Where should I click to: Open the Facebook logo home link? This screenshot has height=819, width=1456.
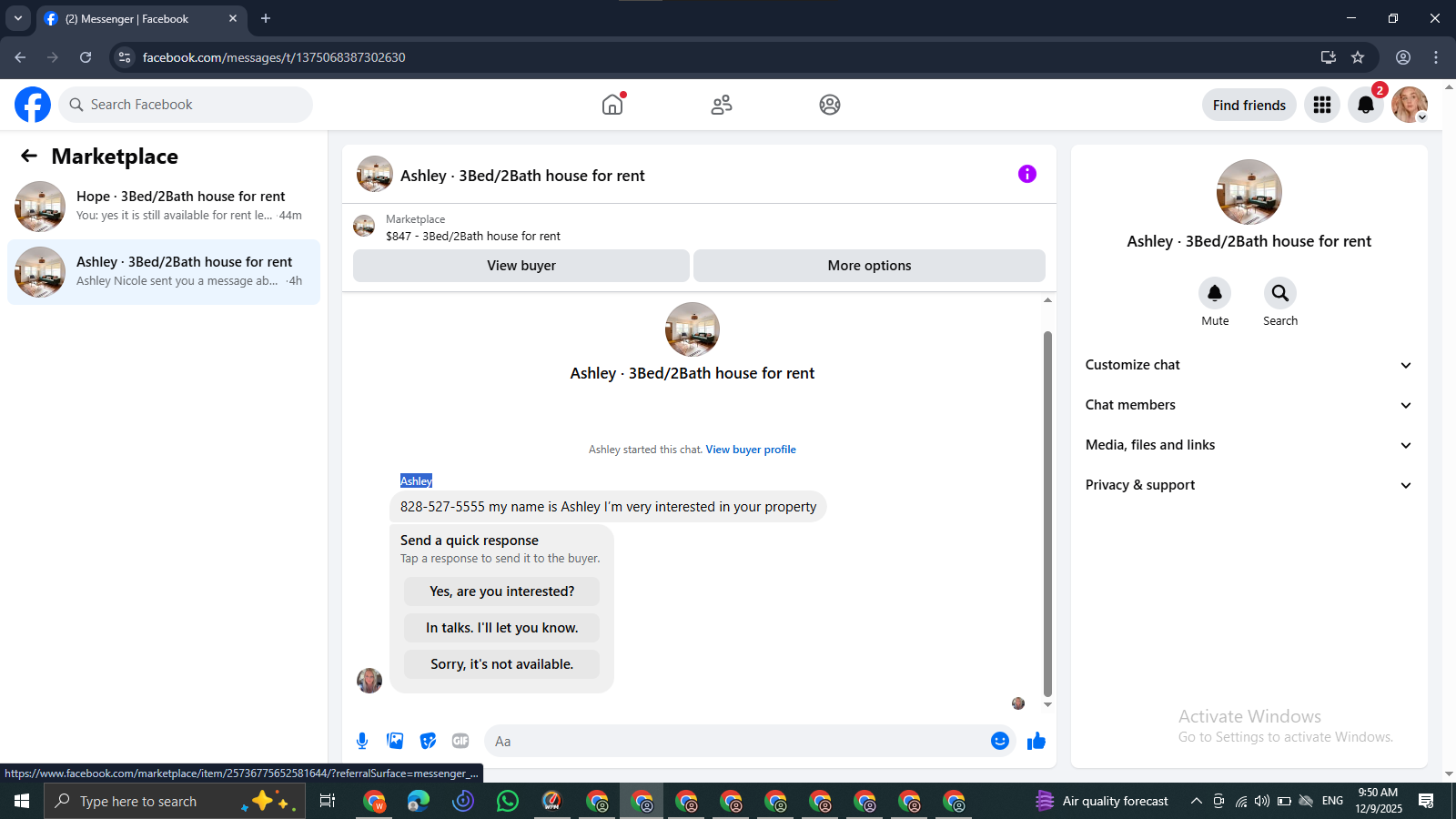coord(33,105)
